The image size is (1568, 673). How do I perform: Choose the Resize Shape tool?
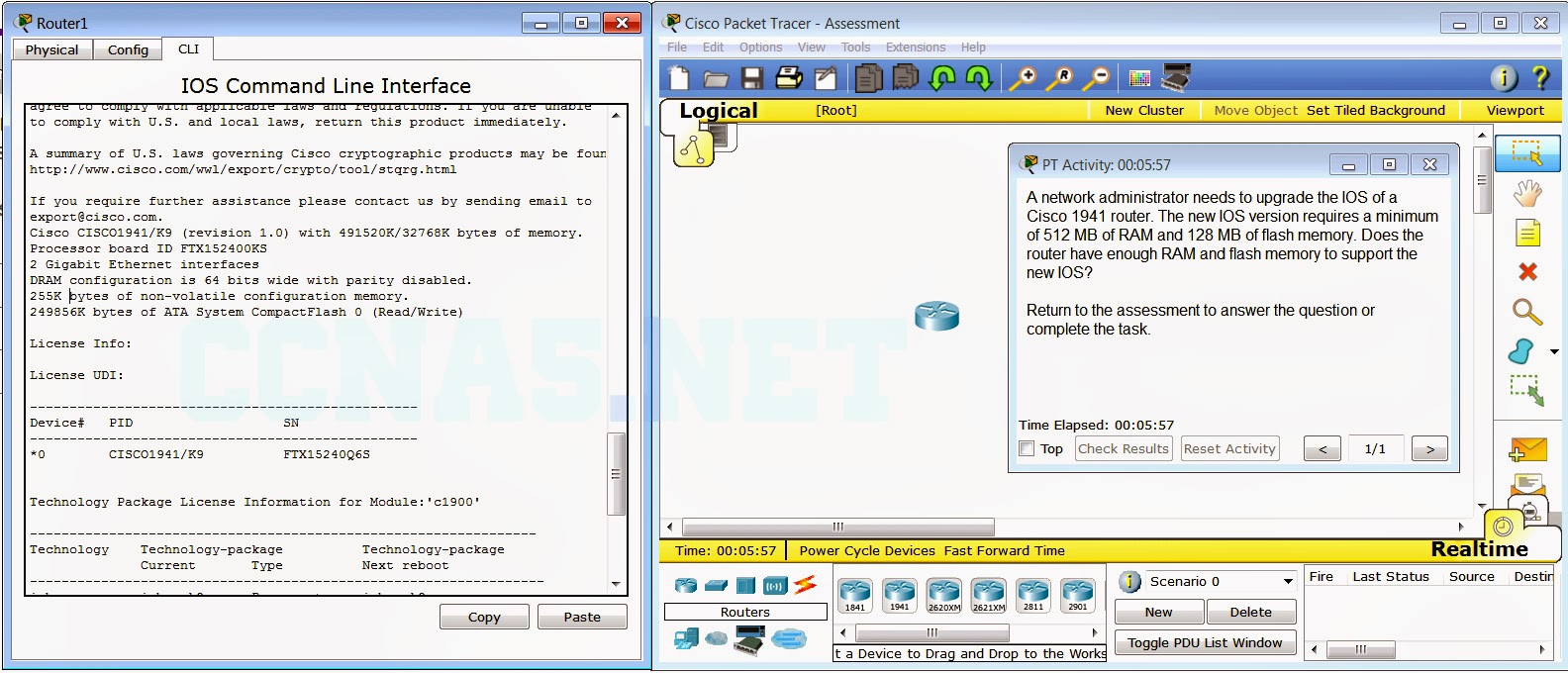coord(1527,390)
